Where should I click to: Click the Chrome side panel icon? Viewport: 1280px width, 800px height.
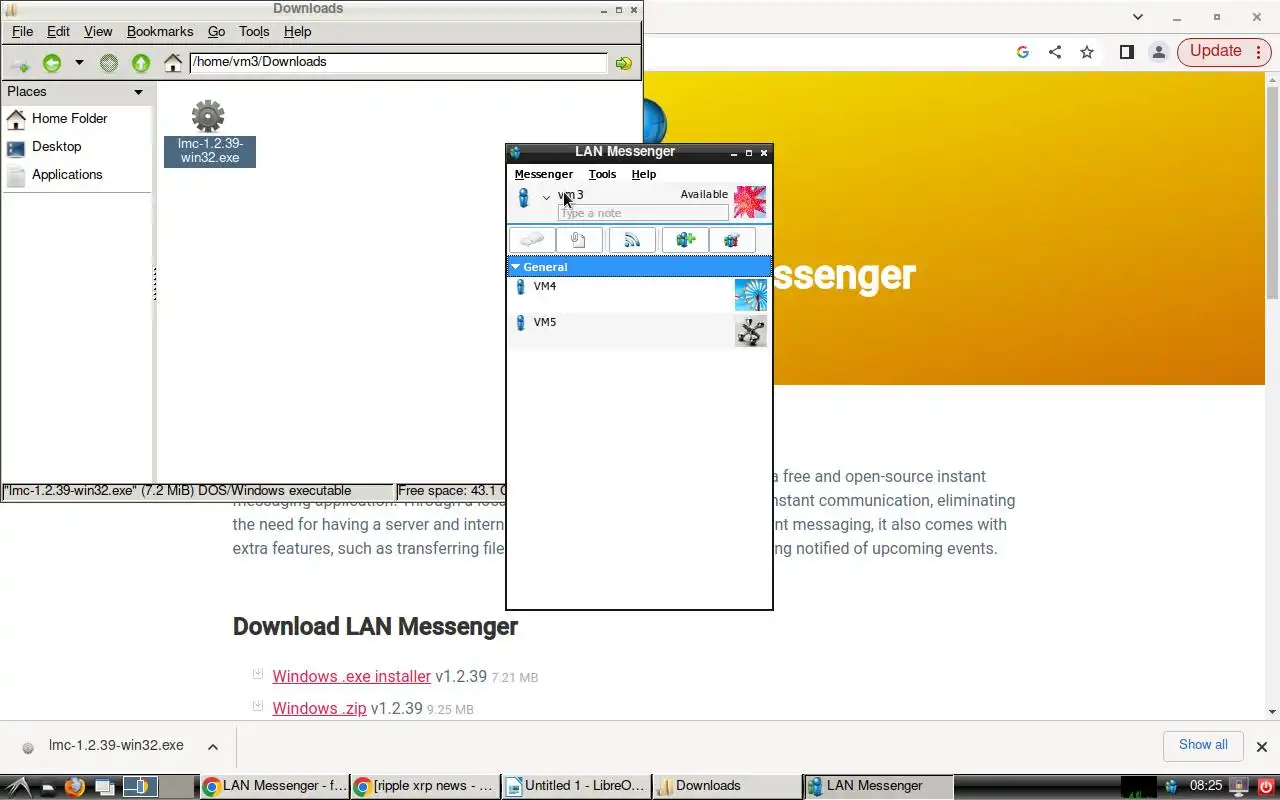[x=1127, y=52]
